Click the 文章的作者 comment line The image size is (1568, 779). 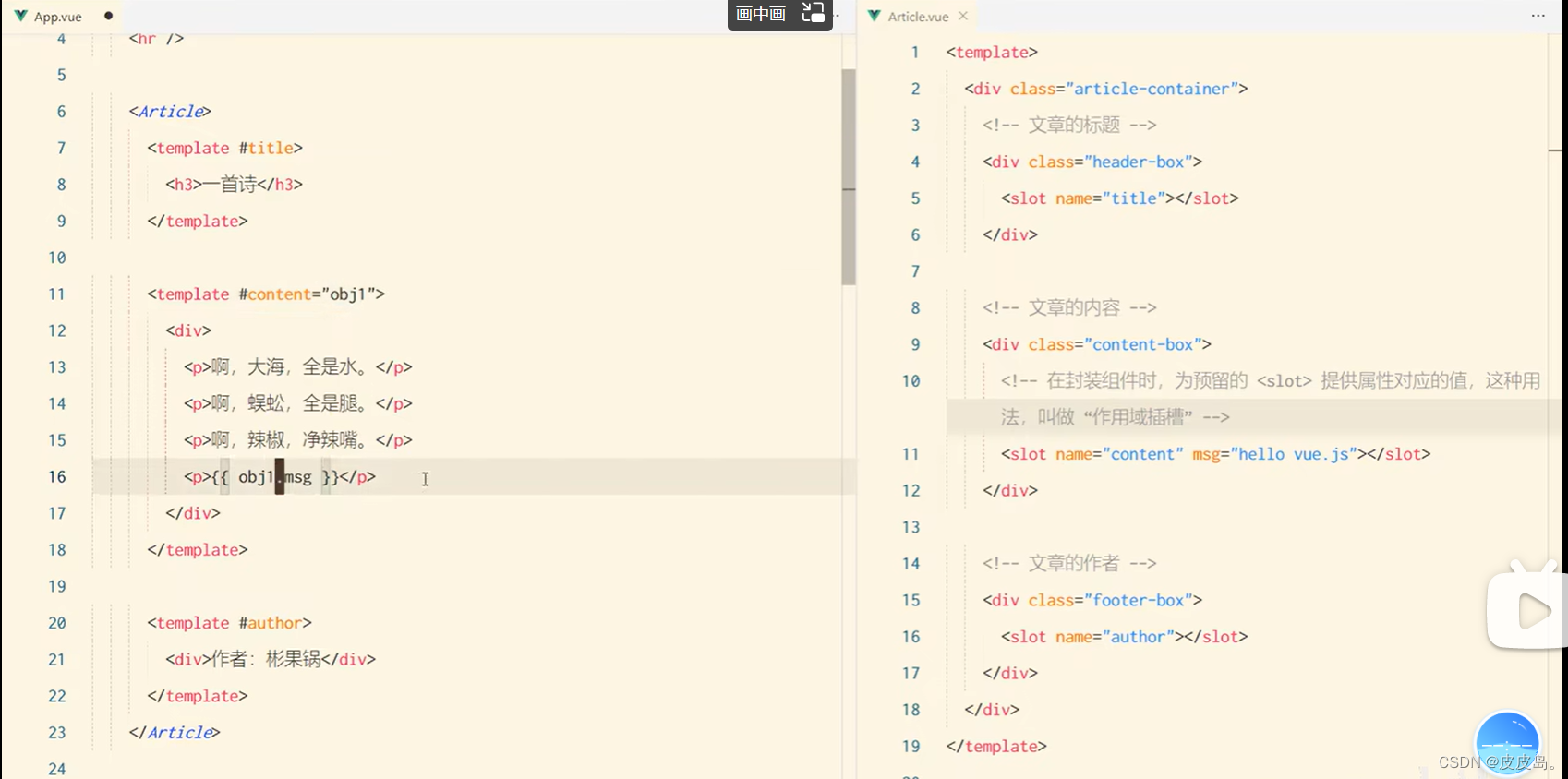tap(1069, 563)
